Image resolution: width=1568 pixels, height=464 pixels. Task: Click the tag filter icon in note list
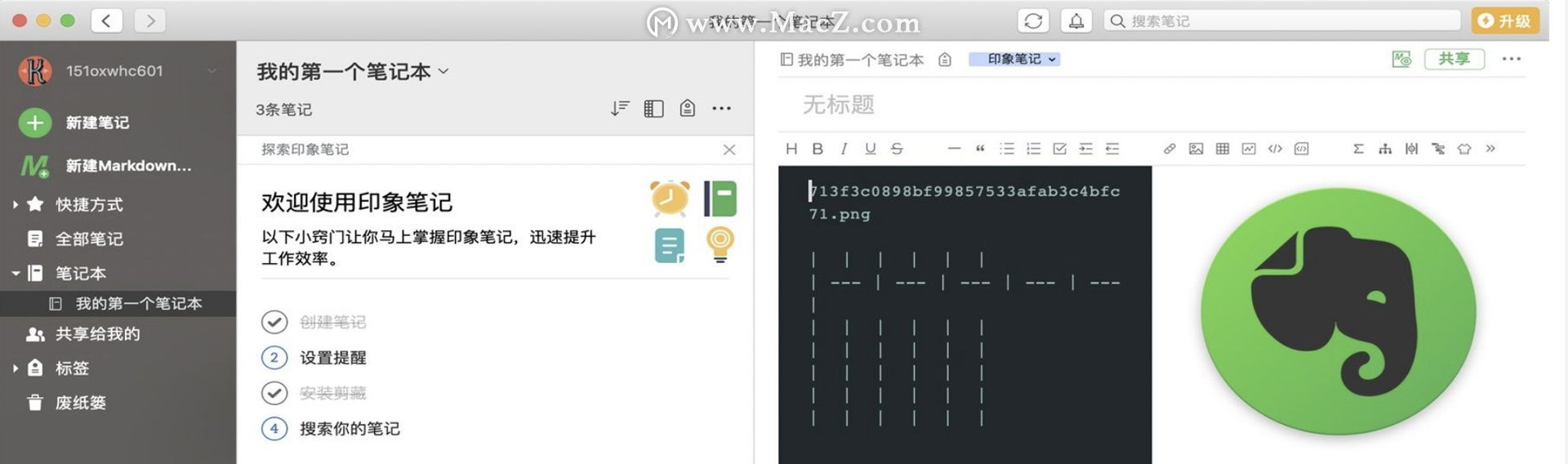[x=688, y=109]
